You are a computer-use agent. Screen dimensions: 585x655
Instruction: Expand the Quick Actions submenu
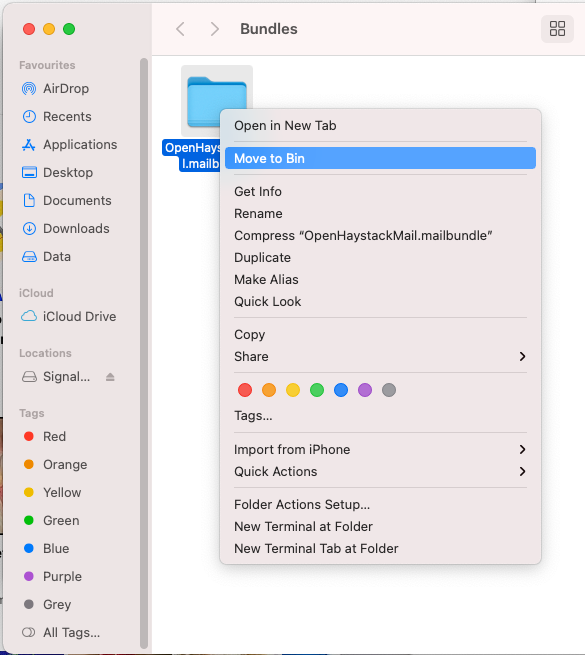pyautogui.click(x=380, y=472)
